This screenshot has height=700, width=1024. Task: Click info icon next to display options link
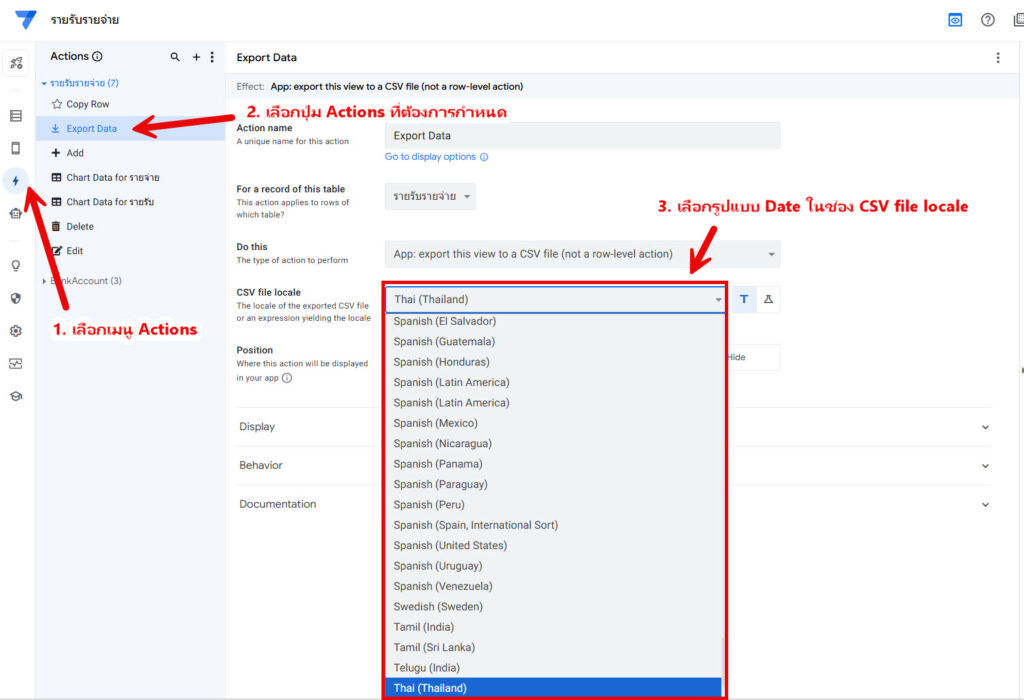tap(484, 157)
